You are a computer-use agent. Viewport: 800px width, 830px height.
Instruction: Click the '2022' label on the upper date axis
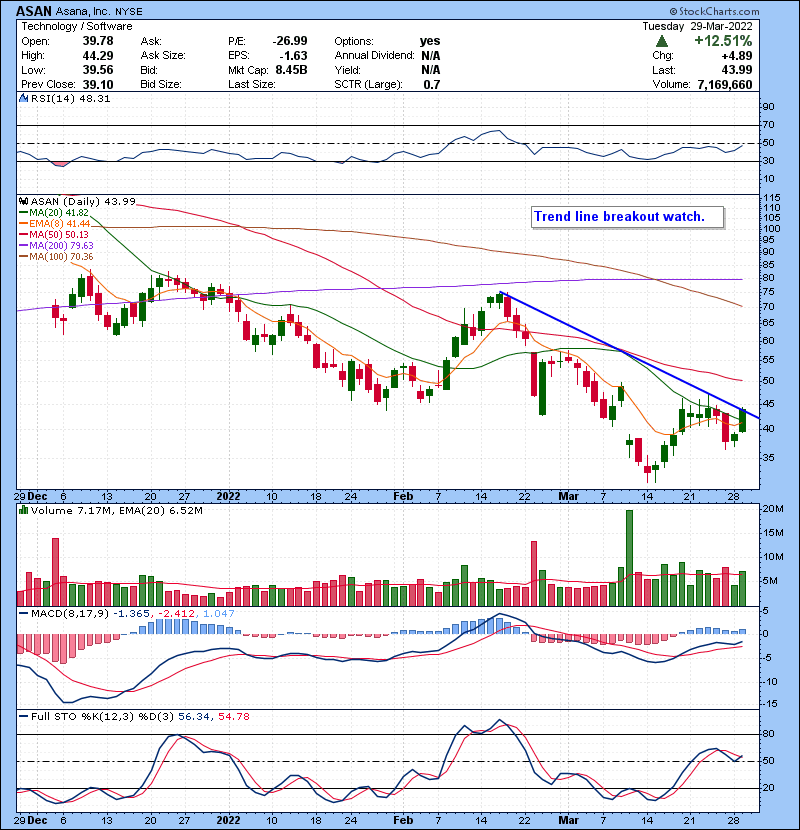click(x=228, y=497)
